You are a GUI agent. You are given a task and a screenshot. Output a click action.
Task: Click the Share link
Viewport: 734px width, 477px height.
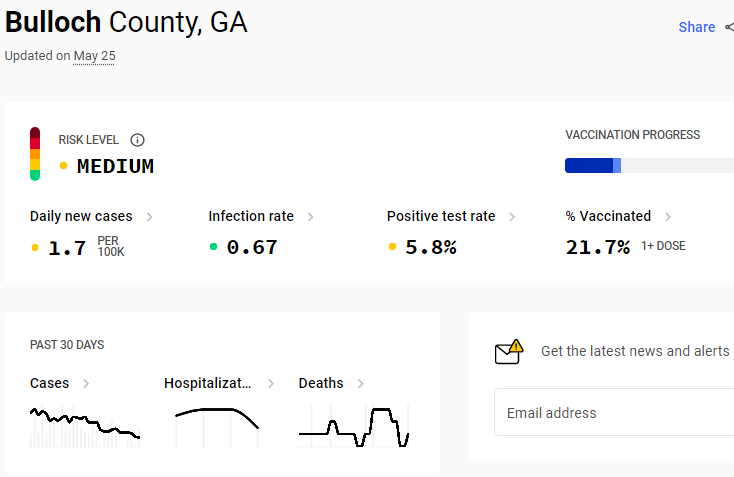tap(697, 27)
